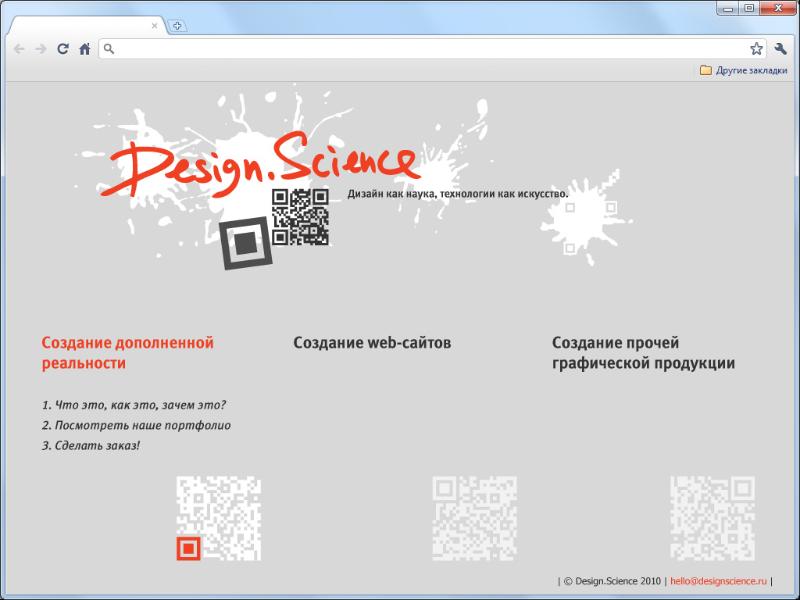Open a new tab with the plus button
800x600 pixels.
click(177, 26)
